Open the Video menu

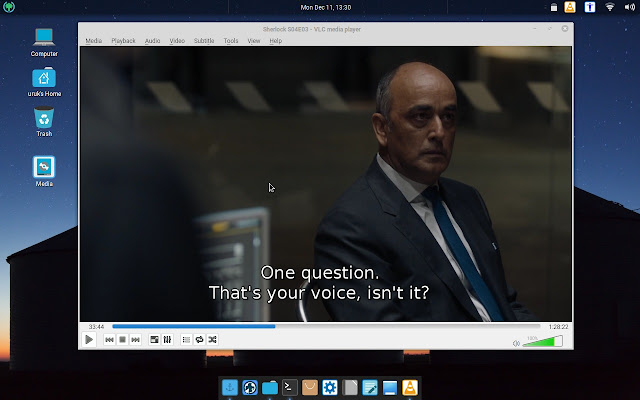177,41
